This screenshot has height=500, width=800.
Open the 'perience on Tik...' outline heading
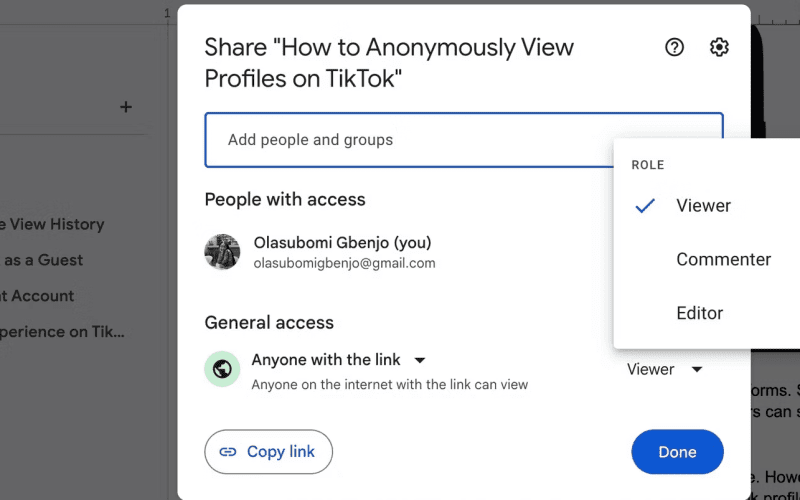[x=62, y=332]
